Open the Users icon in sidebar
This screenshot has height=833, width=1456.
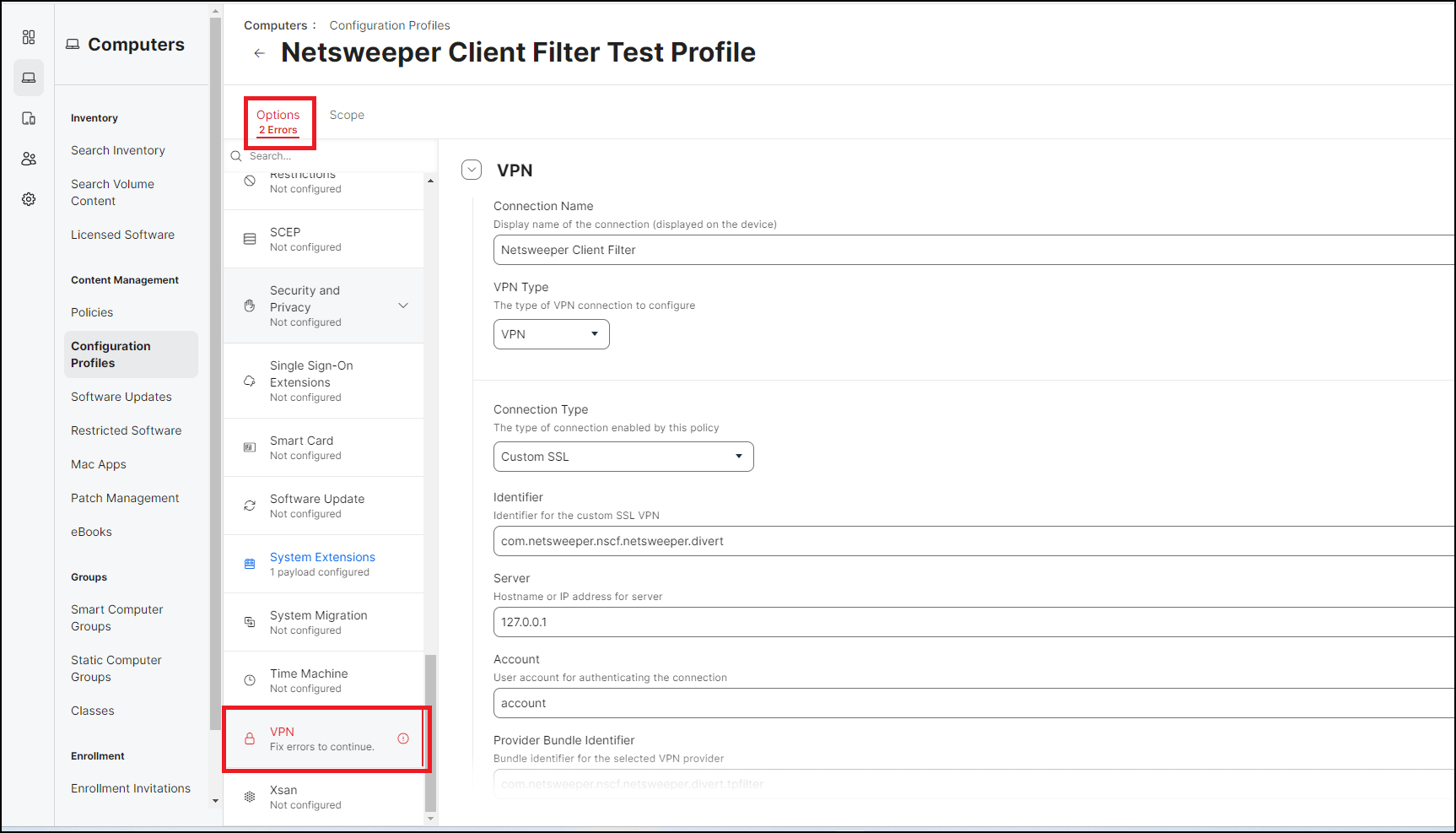click(x=29, y=158)
